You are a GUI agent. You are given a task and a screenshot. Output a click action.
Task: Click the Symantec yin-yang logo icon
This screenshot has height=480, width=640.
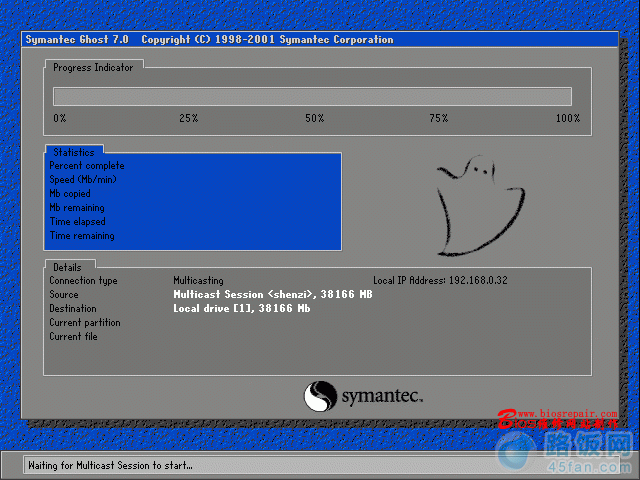pos(320,396)
